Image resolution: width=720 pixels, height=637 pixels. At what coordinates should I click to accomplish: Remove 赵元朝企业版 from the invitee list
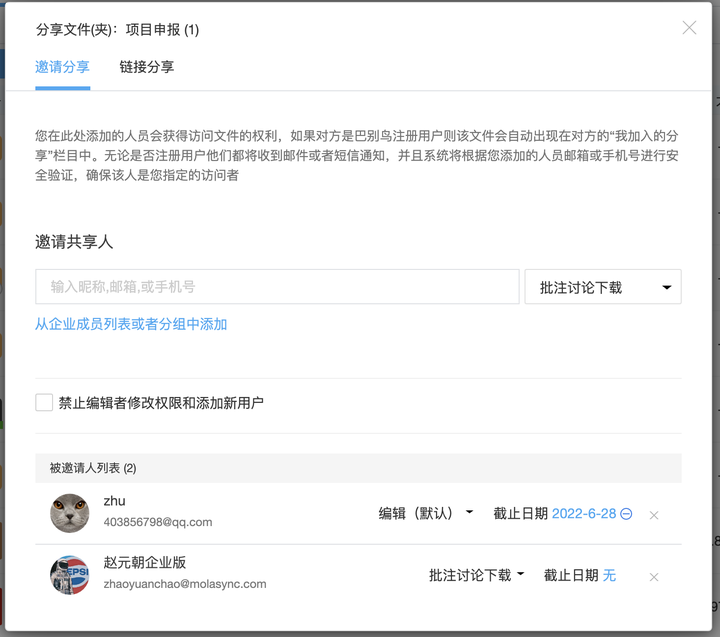[x=654, y=577]
